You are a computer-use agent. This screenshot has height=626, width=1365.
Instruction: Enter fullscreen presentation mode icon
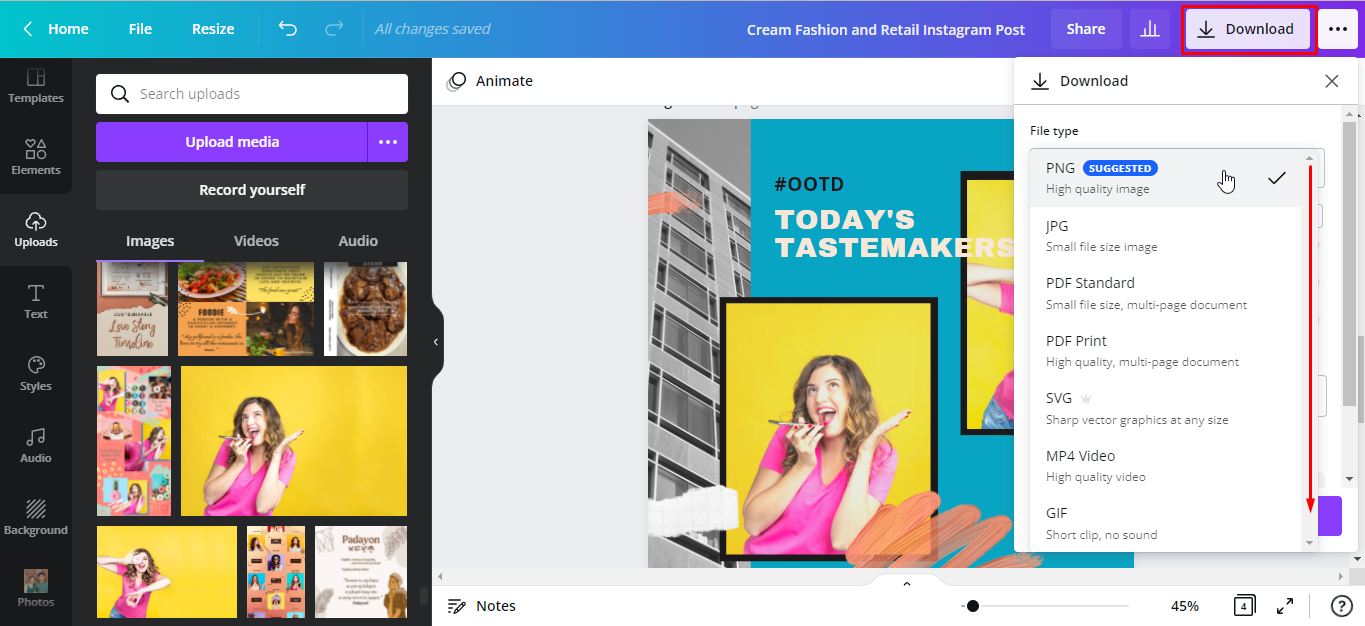[1285, 605]
